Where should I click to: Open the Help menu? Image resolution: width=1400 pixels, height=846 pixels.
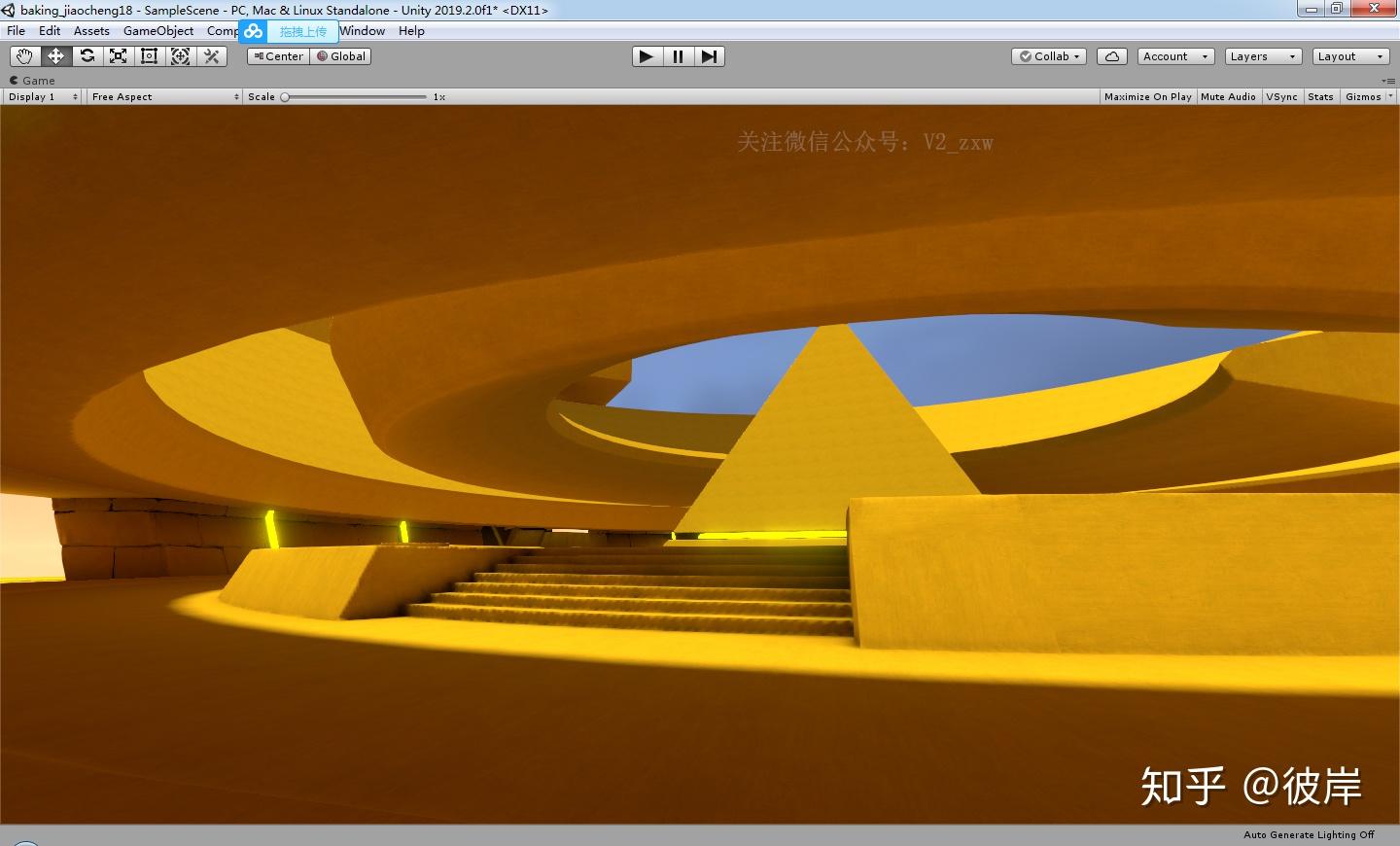point(411,31)
